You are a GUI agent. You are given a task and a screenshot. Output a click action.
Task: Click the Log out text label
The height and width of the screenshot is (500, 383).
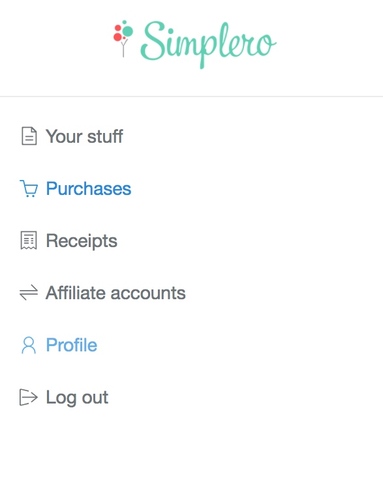[77, 398]
